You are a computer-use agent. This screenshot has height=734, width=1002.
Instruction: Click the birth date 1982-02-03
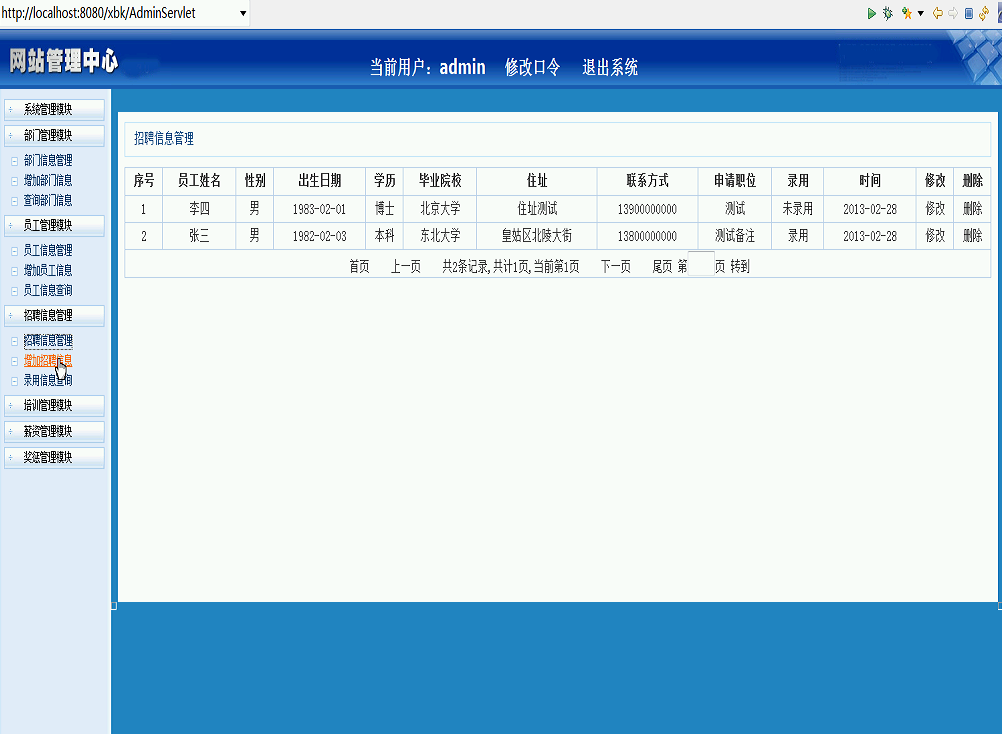[320, 237]
